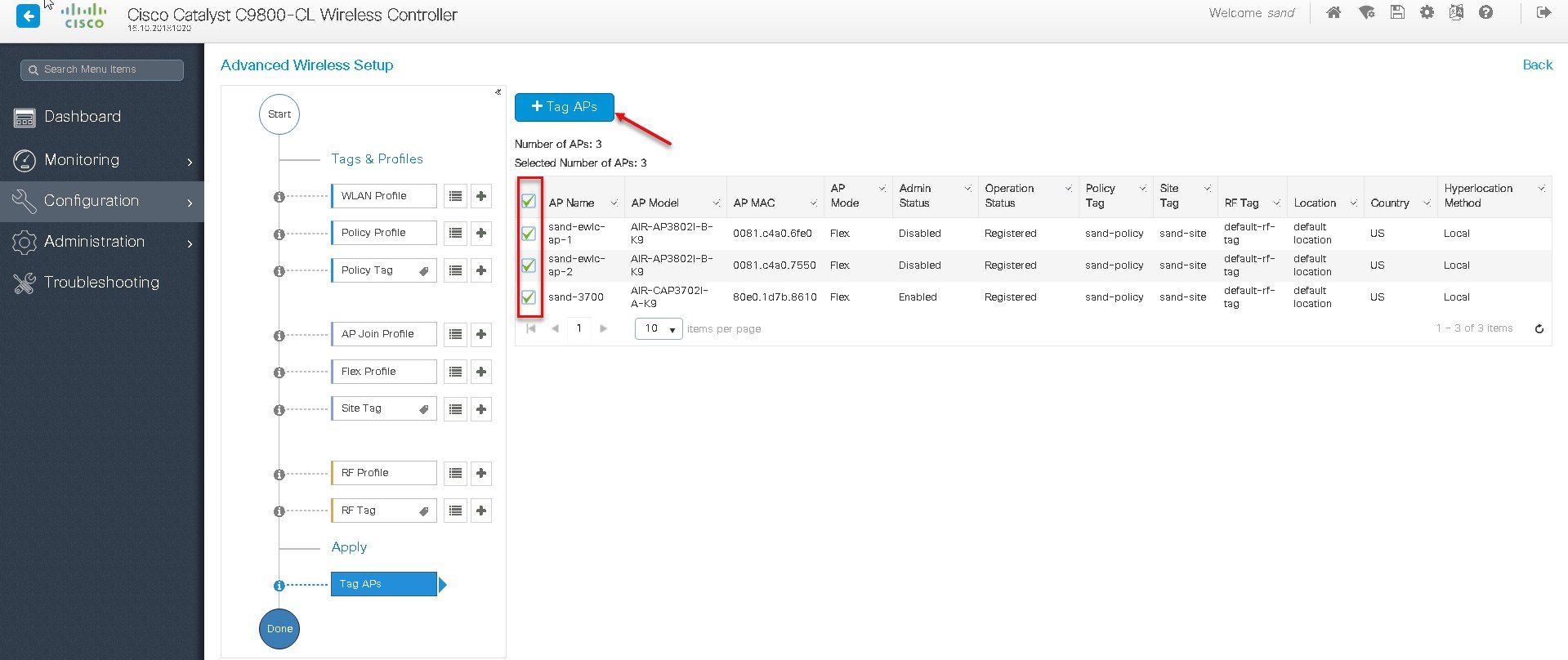The width and height of the screenshot is (1568, 660).
Task: Open the list view for AP Join Profile
Action: click(455, 334)
